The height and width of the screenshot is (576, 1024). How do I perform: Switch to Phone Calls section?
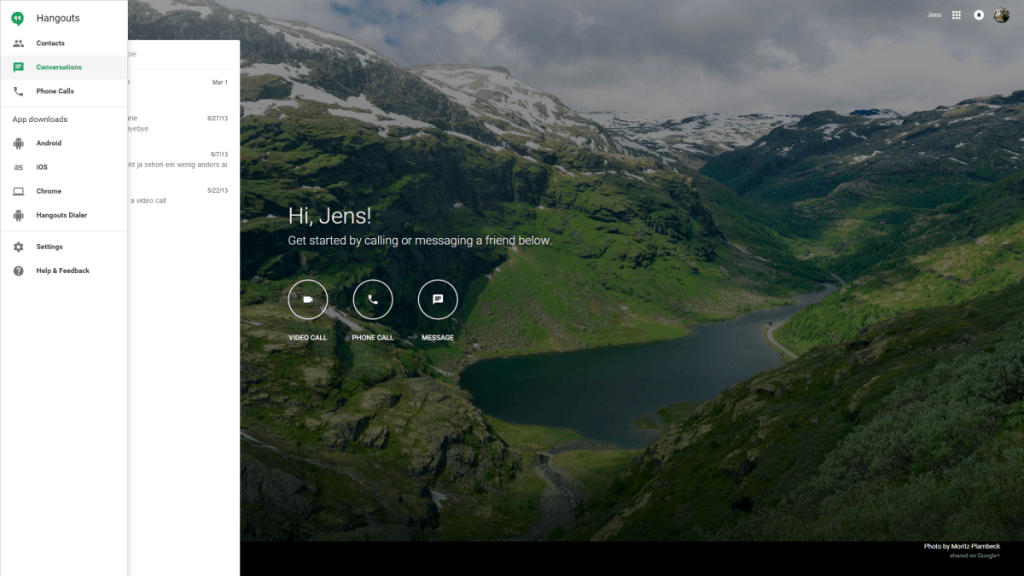55,91
